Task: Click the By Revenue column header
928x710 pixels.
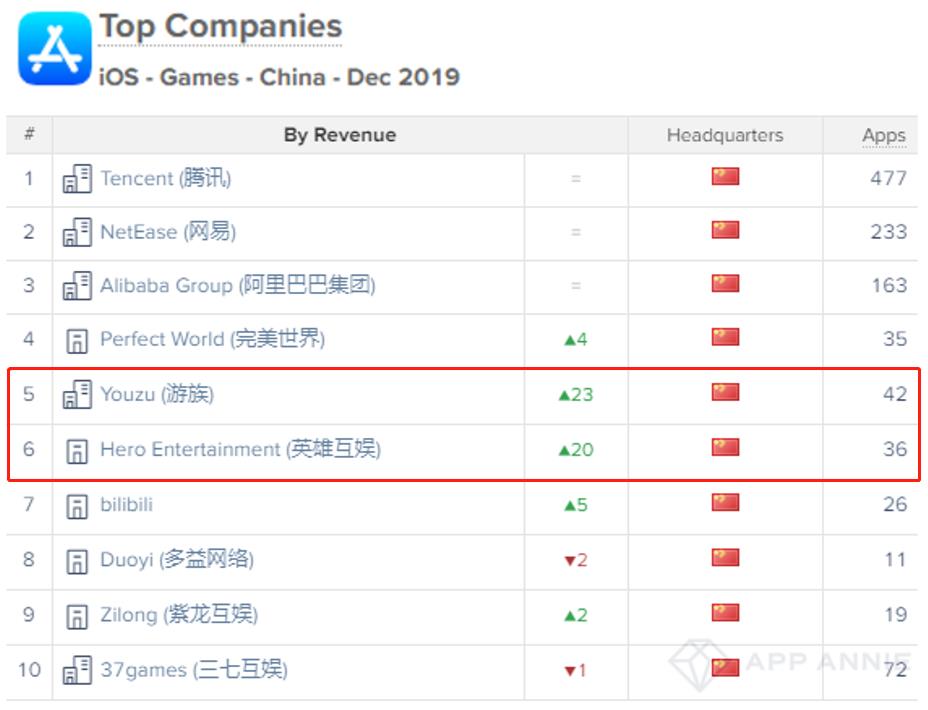Action: click(x=340, y=135)
